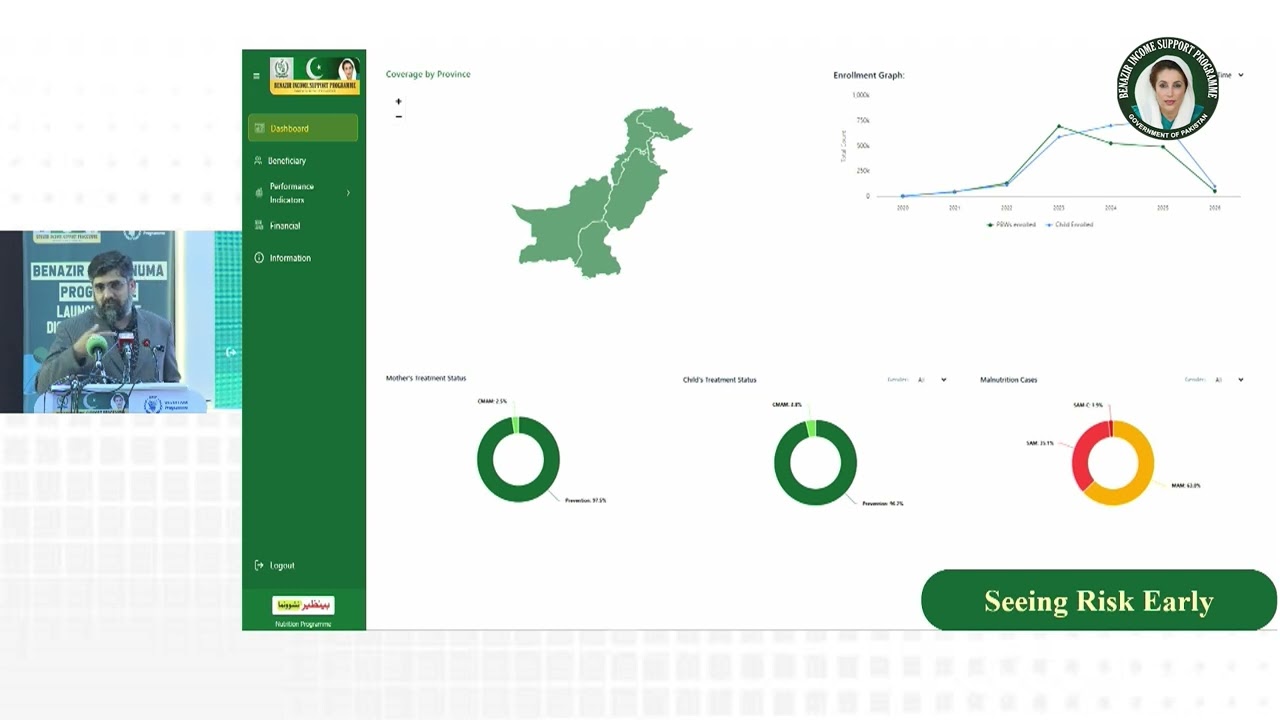Open the Performance Indicators menu item
Image resolution: width=1280 pixels, height=720 pixels.
(x=291, y=193)
